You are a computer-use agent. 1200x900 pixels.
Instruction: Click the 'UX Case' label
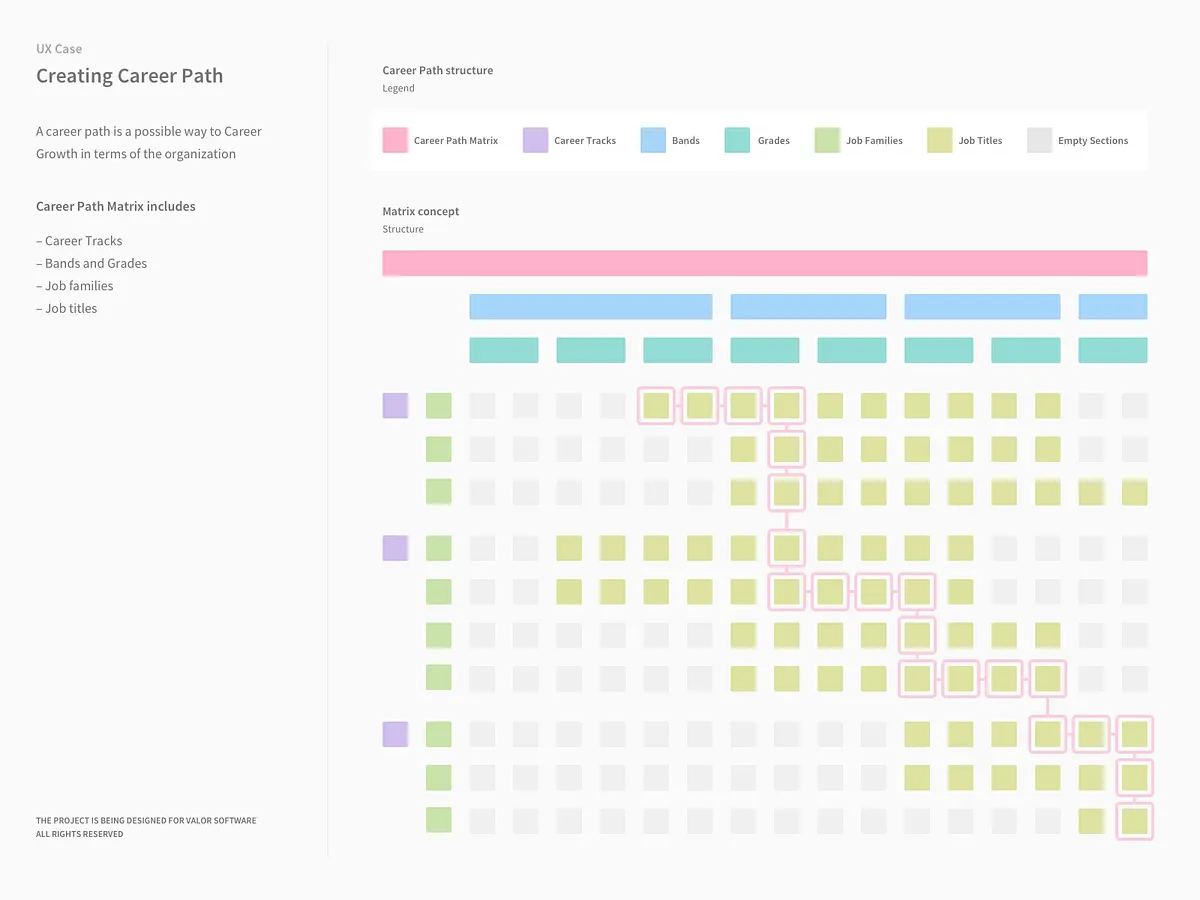click(x=59, y=49)
